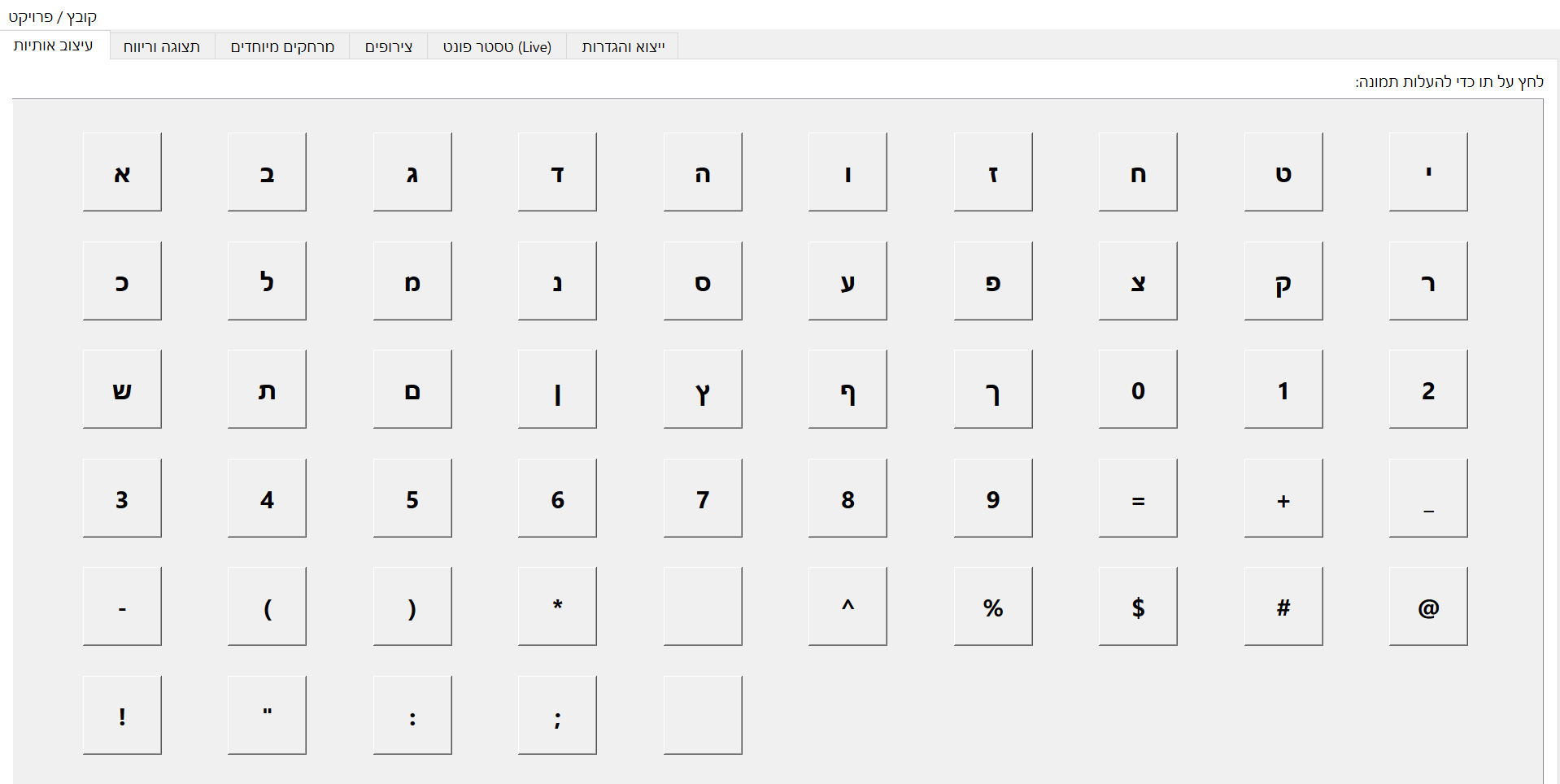Open the תצוגה וריווח tab
This screenshot has width=1560, height=784.
click(x=162, y=47)
